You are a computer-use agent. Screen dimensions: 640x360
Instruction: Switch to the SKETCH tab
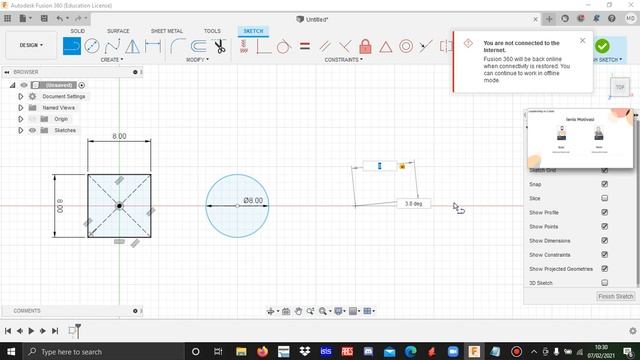[x=253, y=31]
